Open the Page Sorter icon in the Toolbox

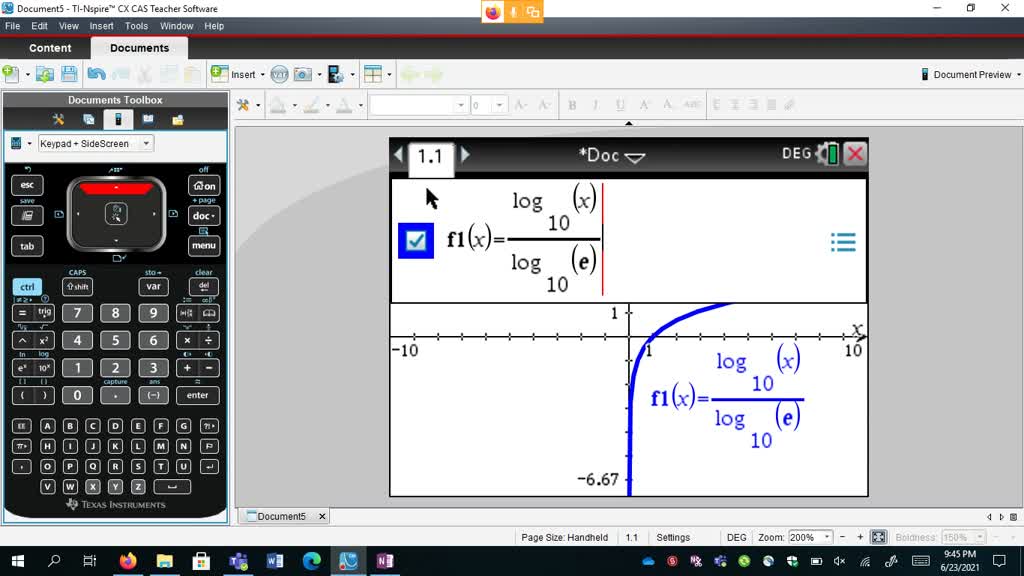[x=89, y=120]
